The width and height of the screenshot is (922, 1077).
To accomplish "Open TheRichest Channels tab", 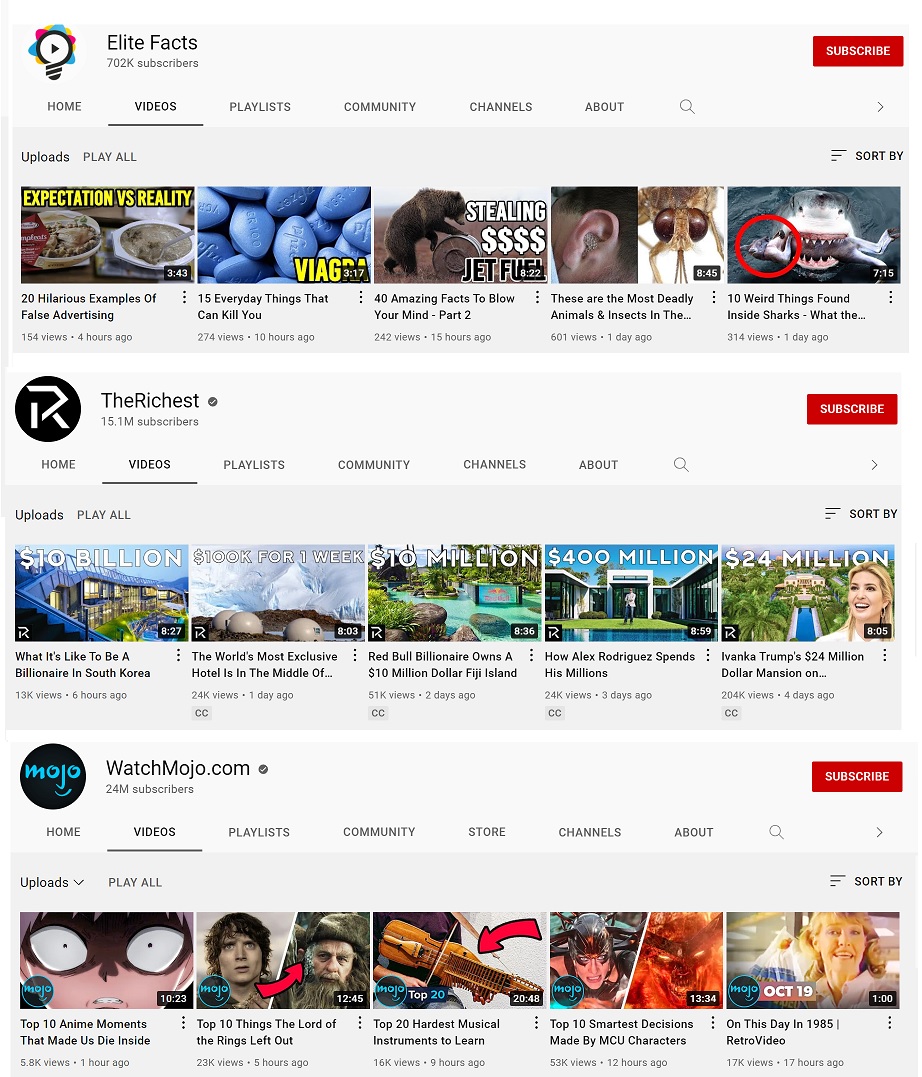I will pyautogui.click(x=495, y=464).
